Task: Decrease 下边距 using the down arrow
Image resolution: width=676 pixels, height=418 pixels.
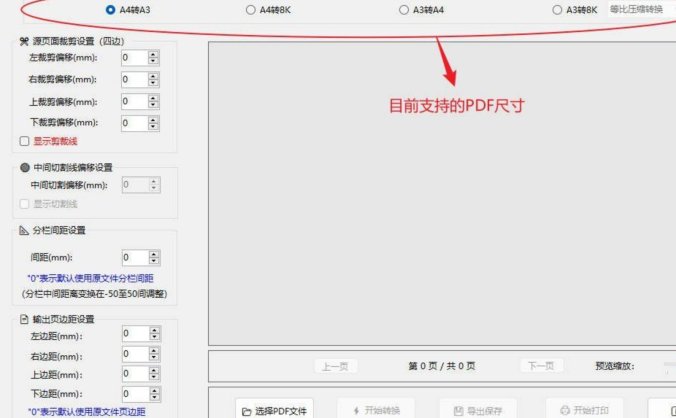Action: click(155, 397)
